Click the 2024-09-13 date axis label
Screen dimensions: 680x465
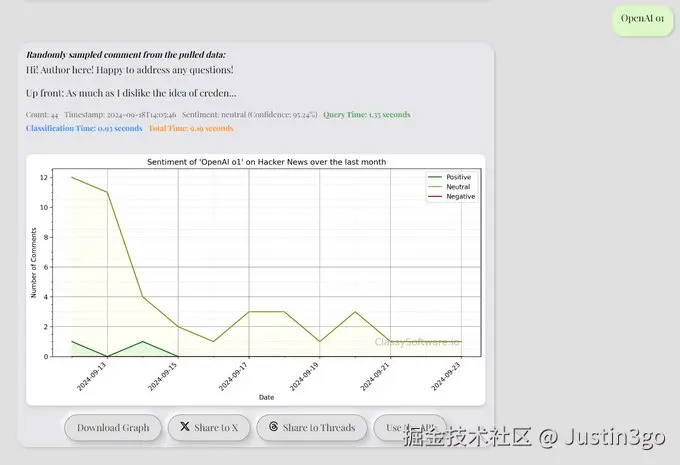pyautogui.click(x=92, y=377)
